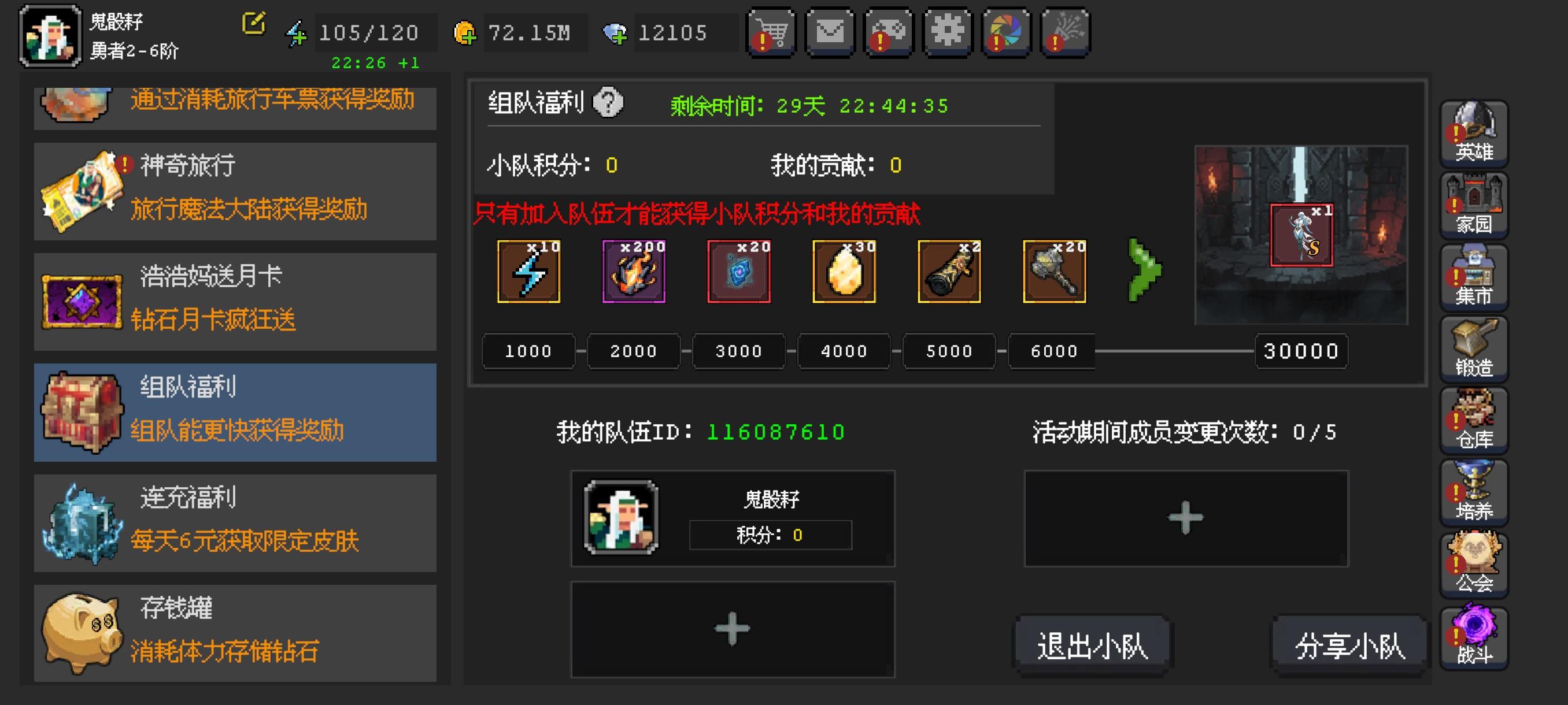Click the 1000 points milestone marker
Image resolution: width=1568 pixels, height=705 pixels.
coord(528,351)
